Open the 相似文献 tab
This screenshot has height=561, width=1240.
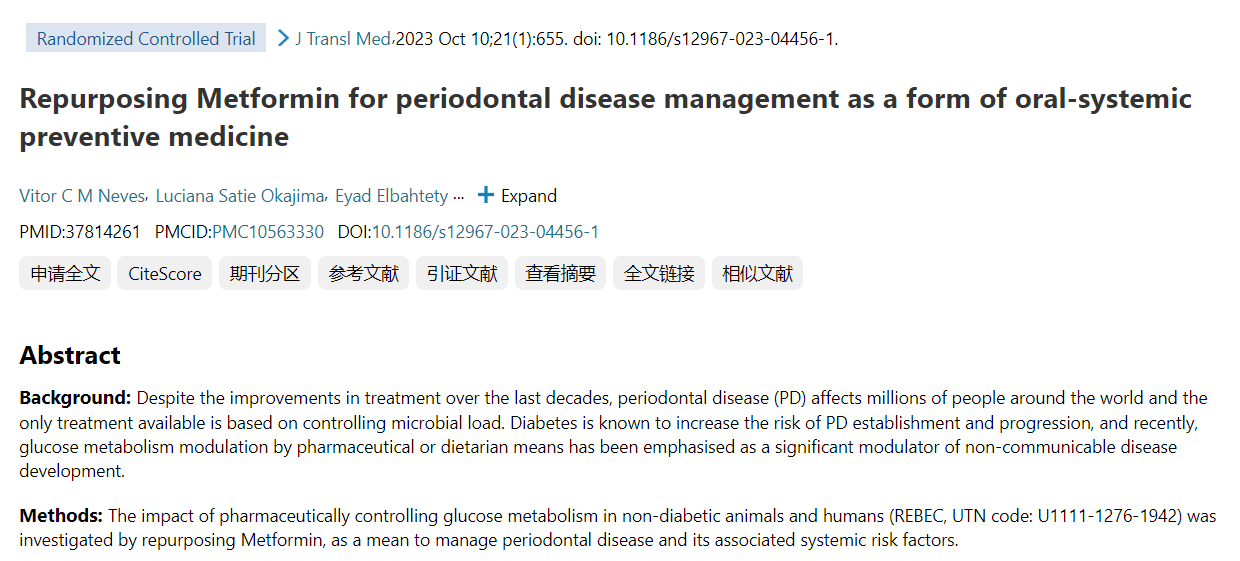click(x=758, y=274)
